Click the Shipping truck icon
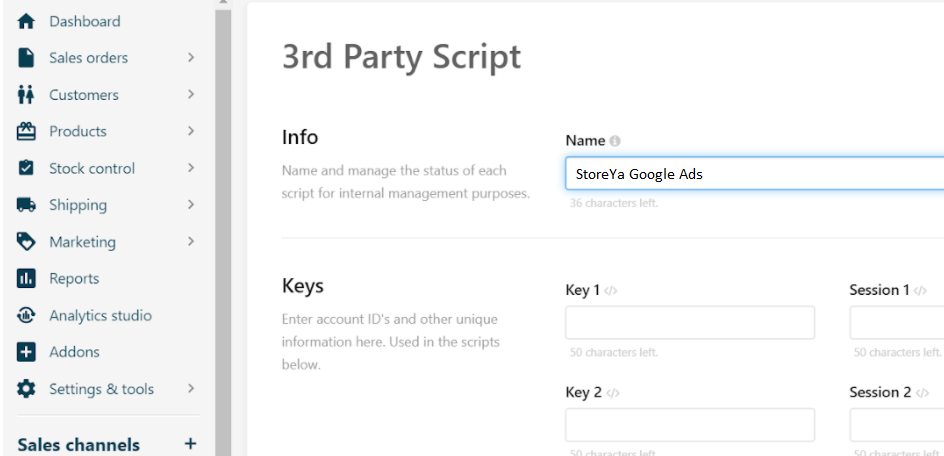The width and height of the screenshot is (944, 456). pos(27,205)
